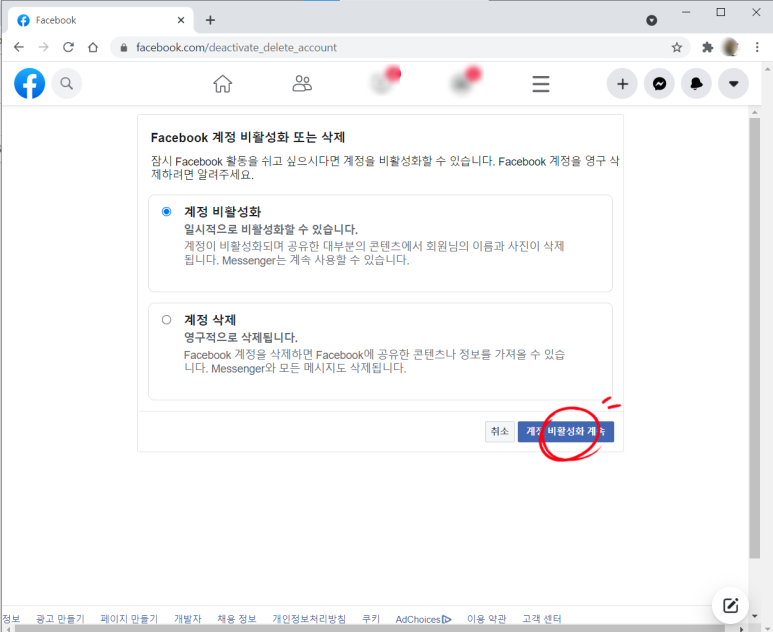
Task: Minimize the browser window
Action: pos(686,12)
